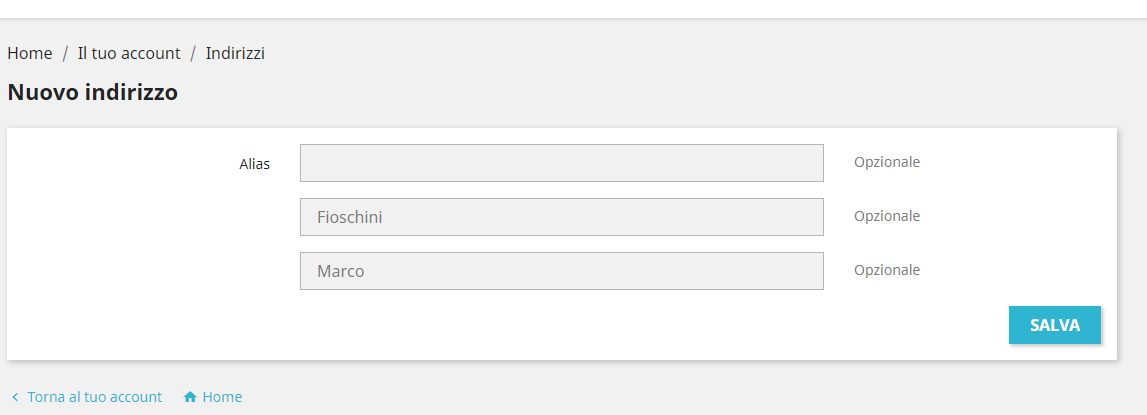This screenshot has width=1147, height=415.
Task: Open Home in the breadcrumb trail
Action: pyautogui.click(x=30, y=53)
